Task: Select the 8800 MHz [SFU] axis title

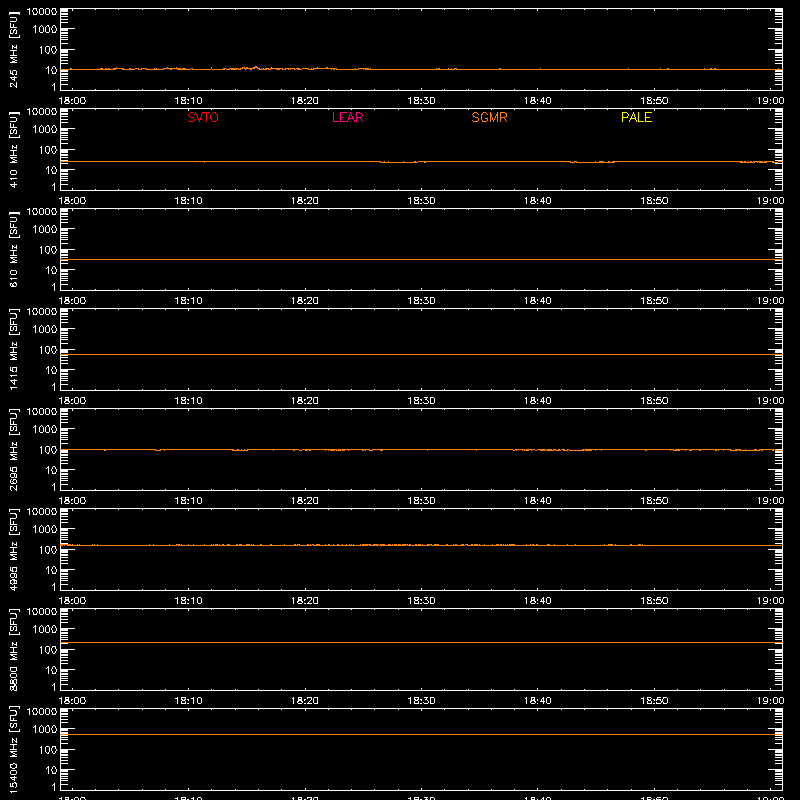Action: click(13, 649)
